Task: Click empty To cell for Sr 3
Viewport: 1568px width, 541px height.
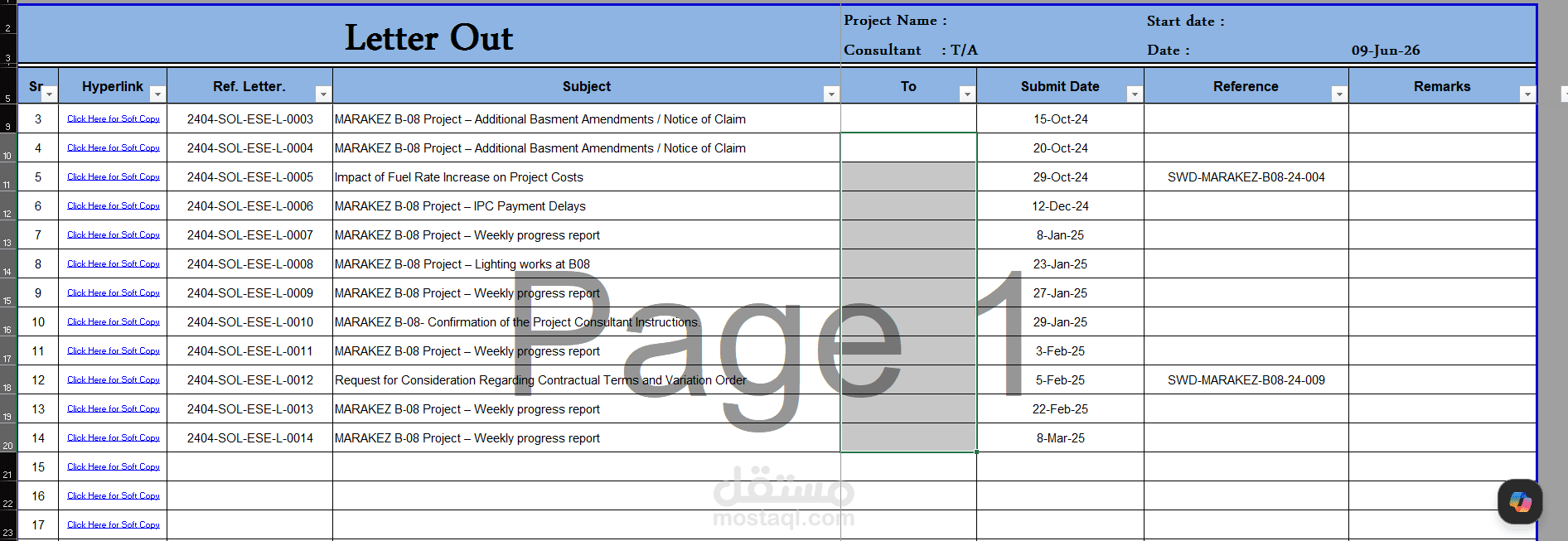Action: pos(908,119)
